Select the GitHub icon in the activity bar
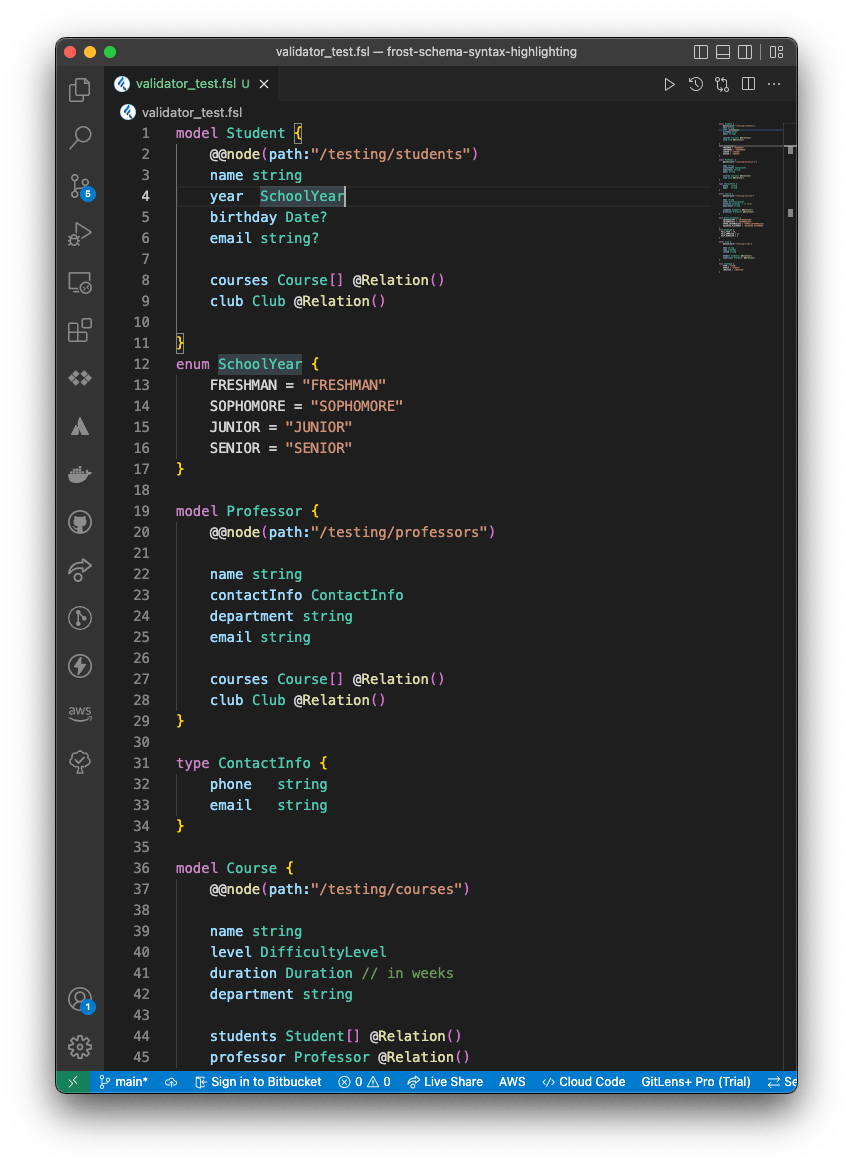 click(80, 521)
